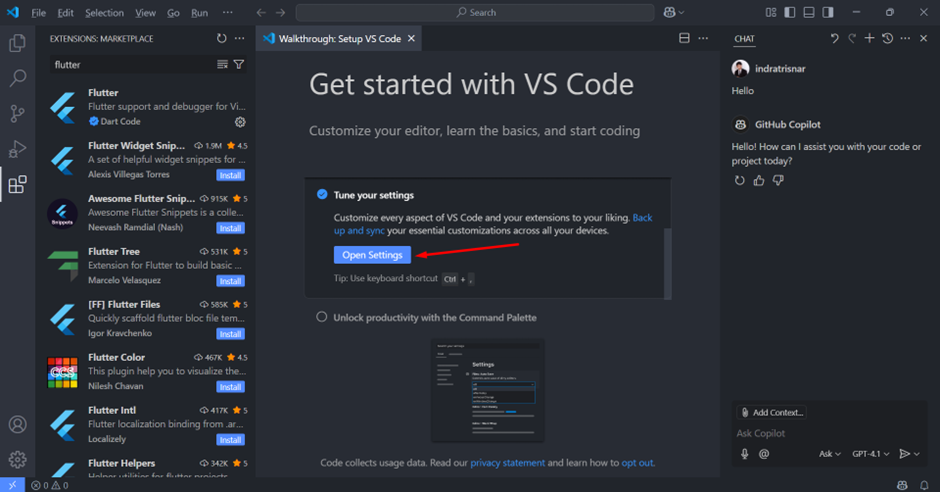Retry the Copilot response

pos(740,180)
